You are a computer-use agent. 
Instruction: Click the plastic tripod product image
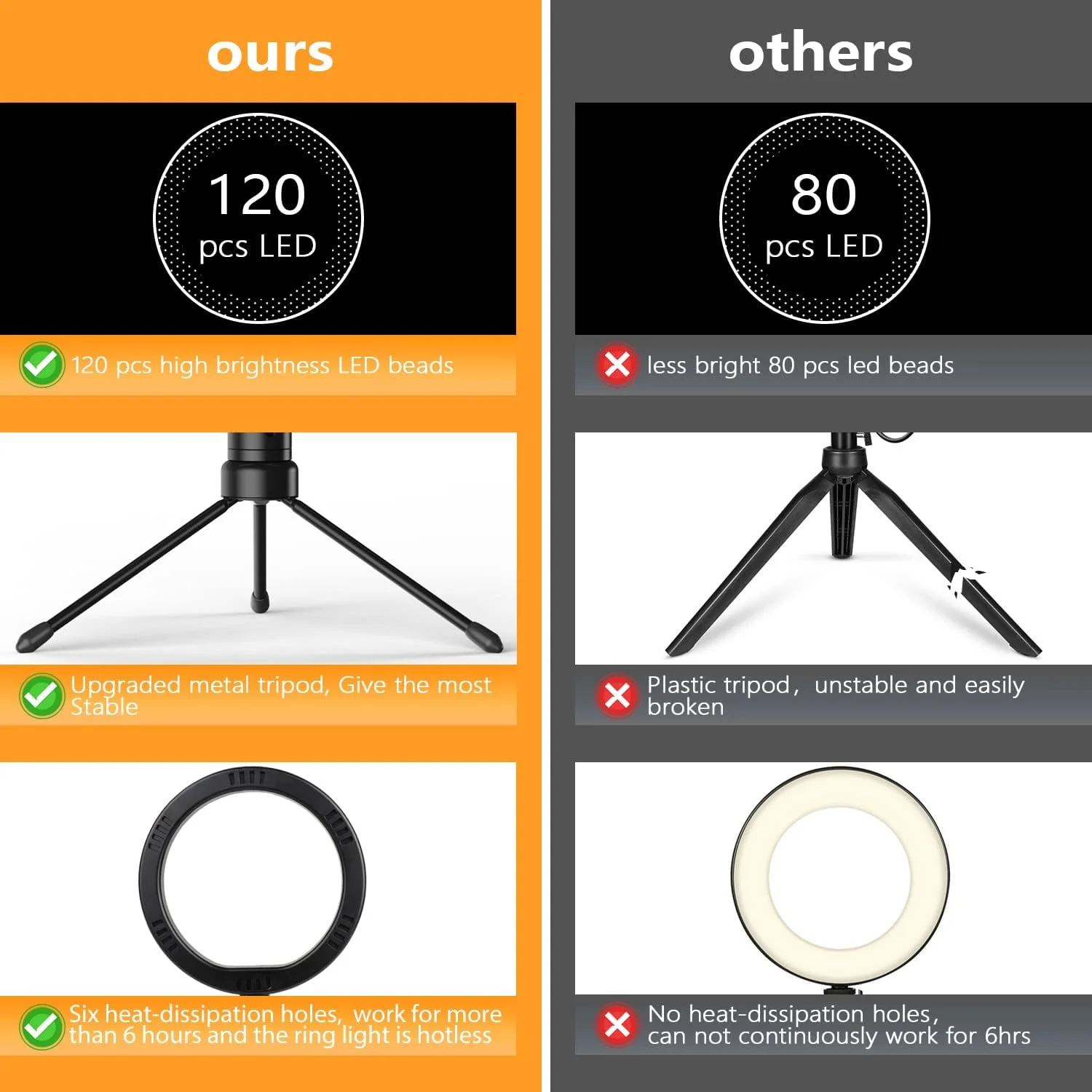[x=834, y=547]
